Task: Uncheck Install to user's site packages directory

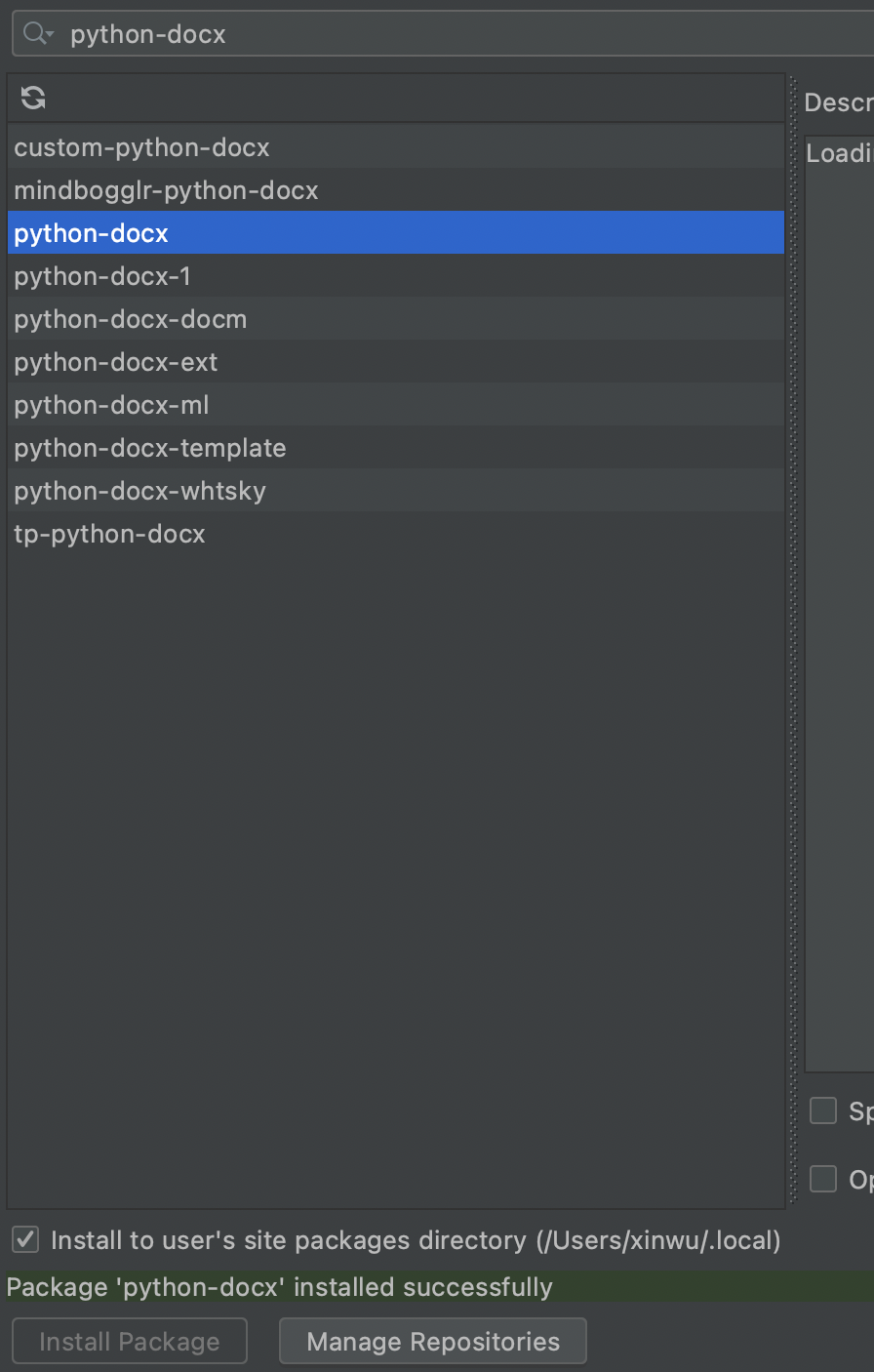Action: pyautogui.click(x=25, y=1240)
